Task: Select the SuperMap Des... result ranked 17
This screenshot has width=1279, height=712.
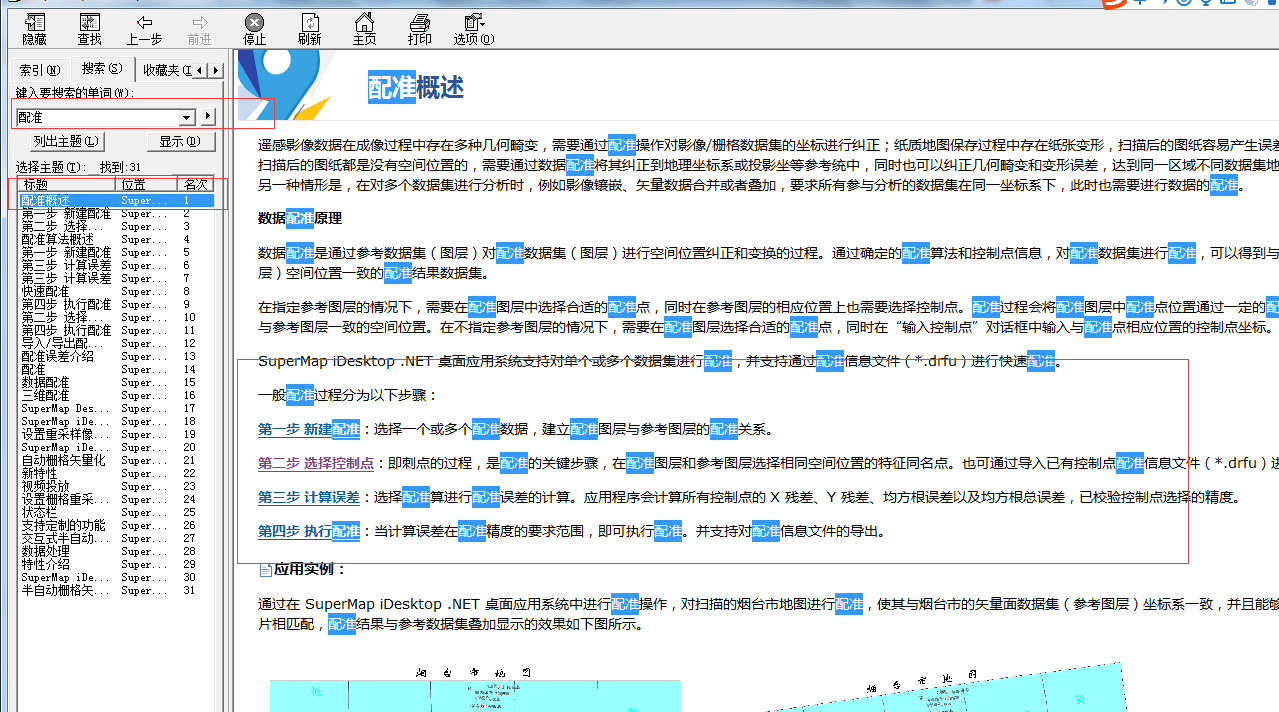Action: (x=116, y=409)
